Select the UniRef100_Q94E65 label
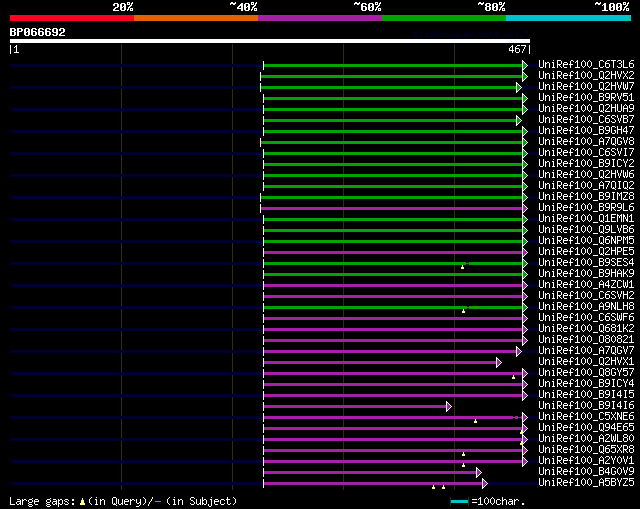 tap(586, 428)
